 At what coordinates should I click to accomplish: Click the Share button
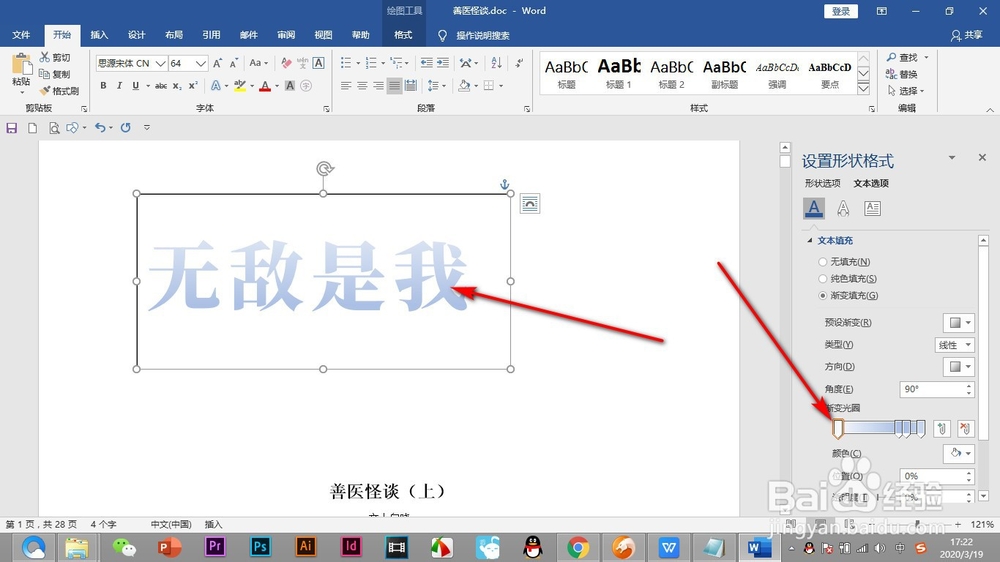(x=966, y=35)
